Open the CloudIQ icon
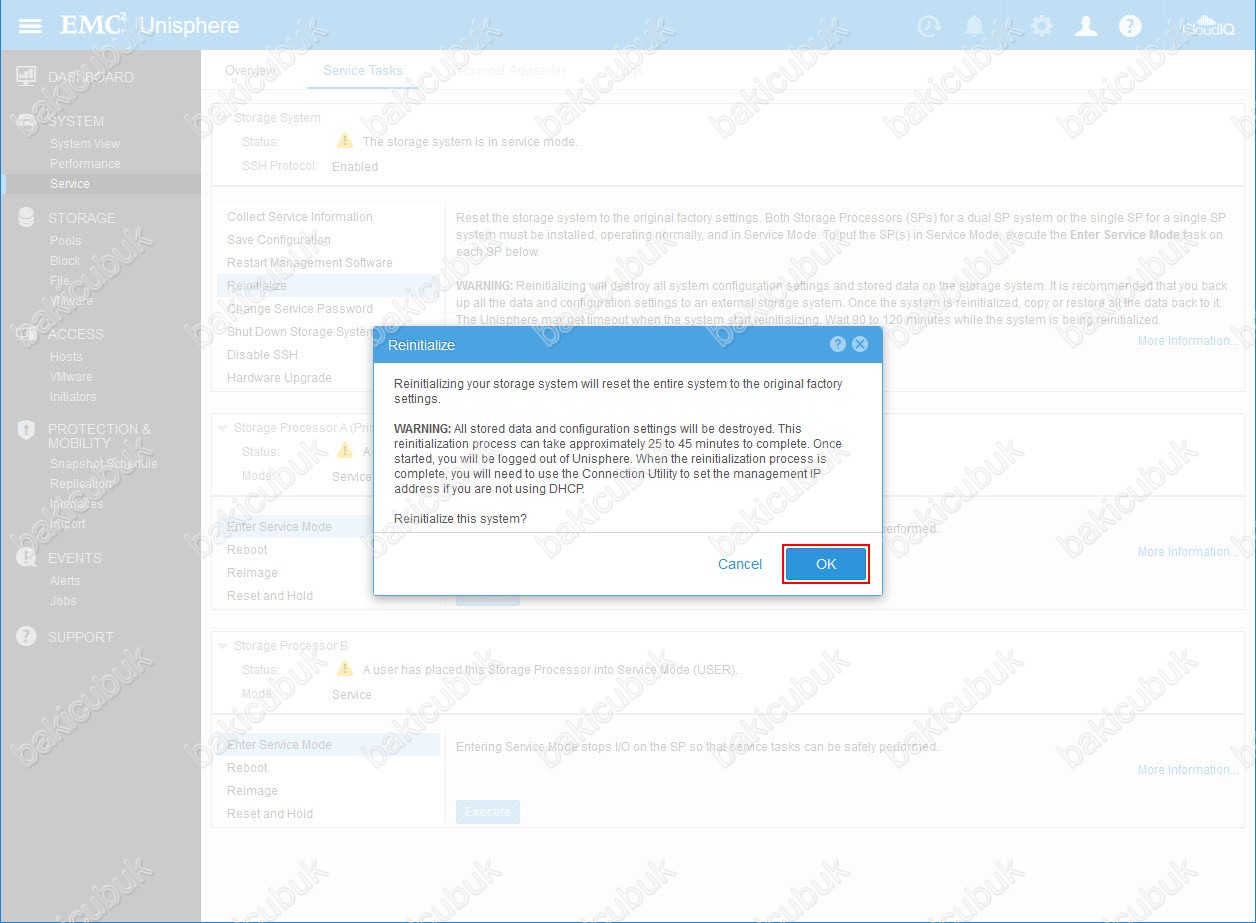 tap(1208, 26)
